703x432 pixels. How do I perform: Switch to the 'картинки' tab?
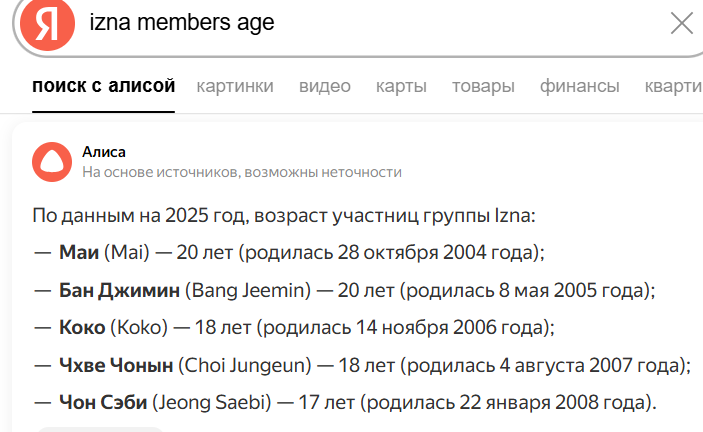pyautogui.click(x=235, y=86)
